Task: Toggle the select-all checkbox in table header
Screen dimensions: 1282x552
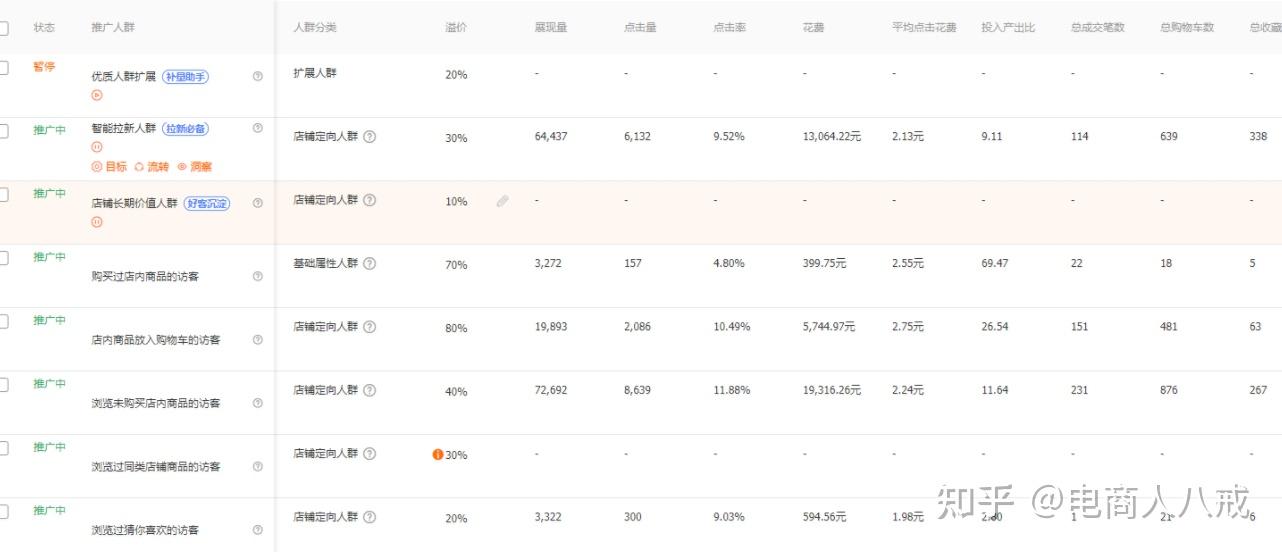Action: coord(3,28)
